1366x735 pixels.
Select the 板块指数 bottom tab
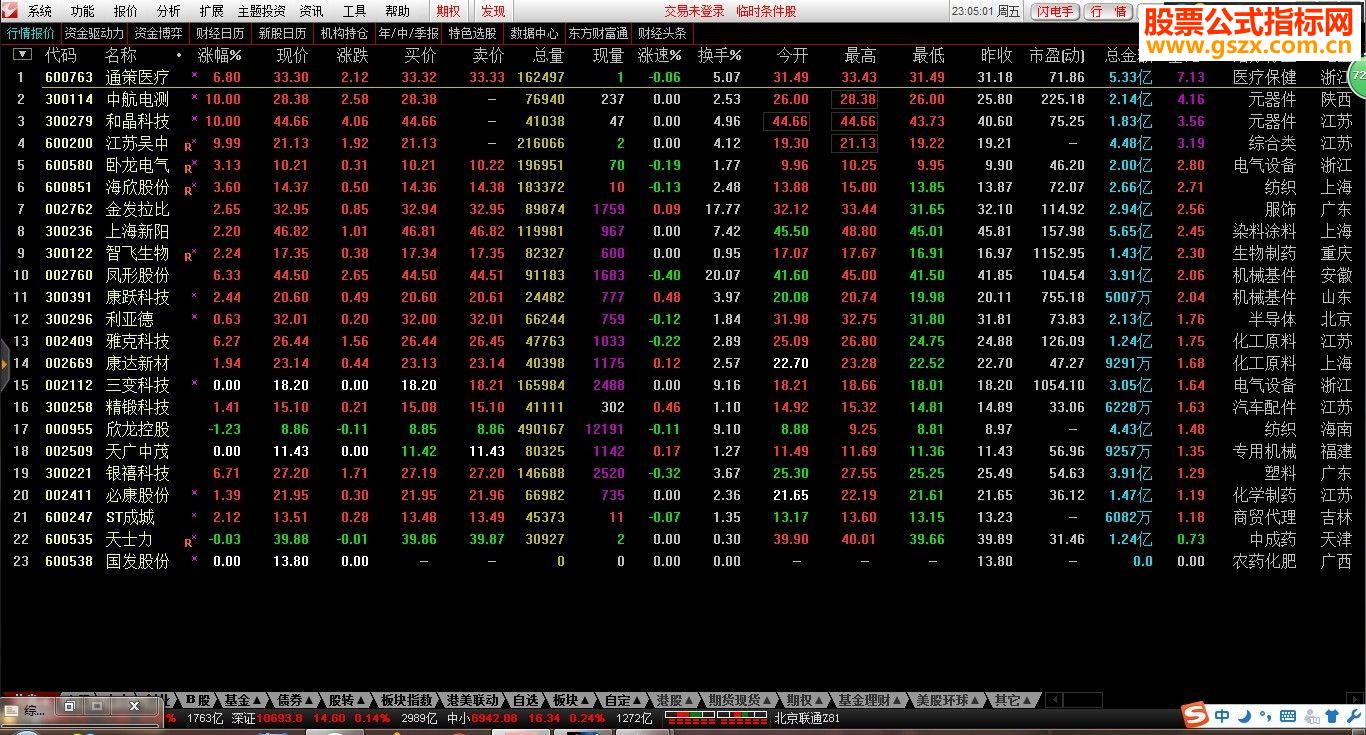pos(407,700)
